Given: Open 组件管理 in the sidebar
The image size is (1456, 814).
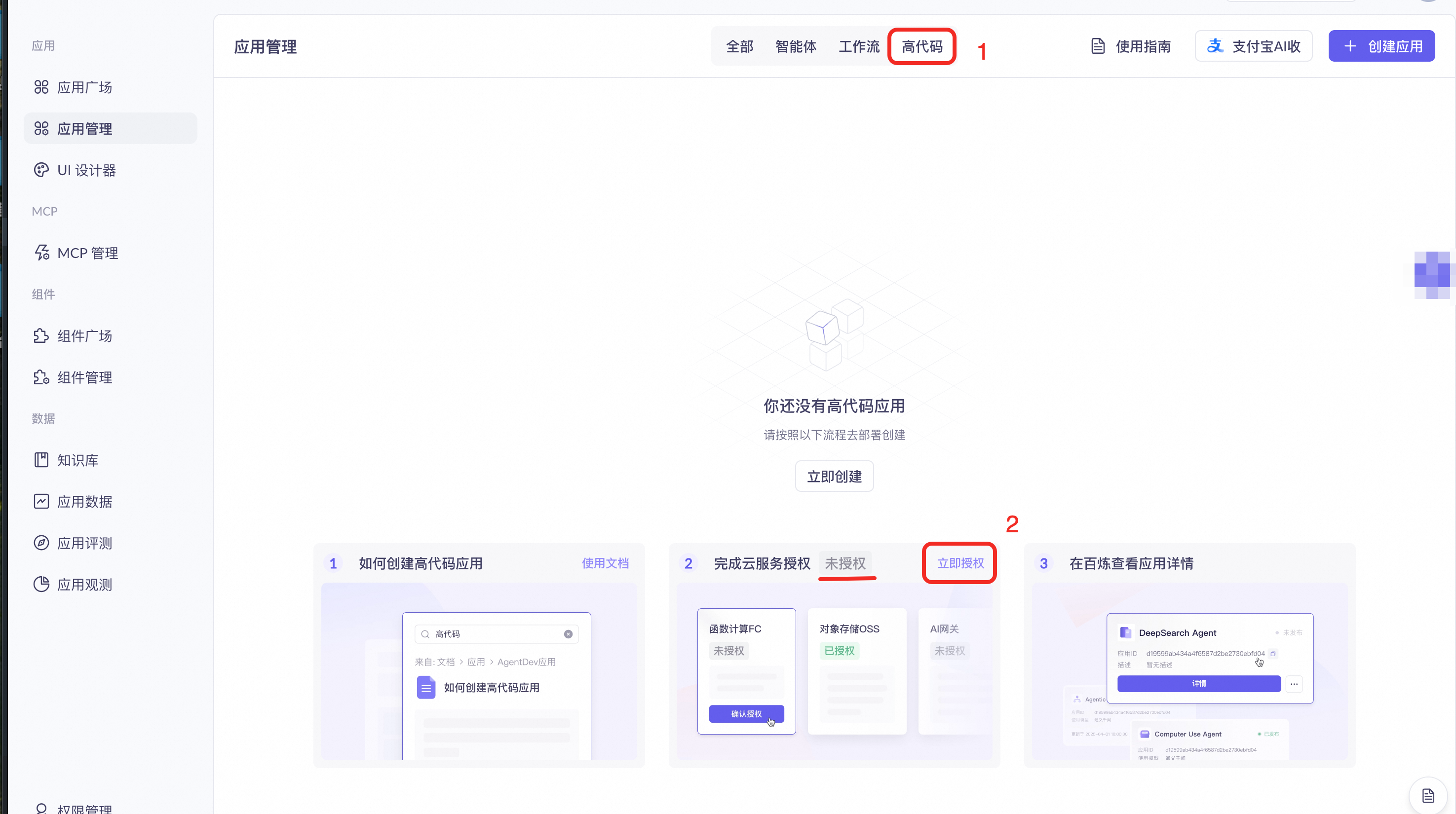Looking at the screenshot, I should click(85, 377).
